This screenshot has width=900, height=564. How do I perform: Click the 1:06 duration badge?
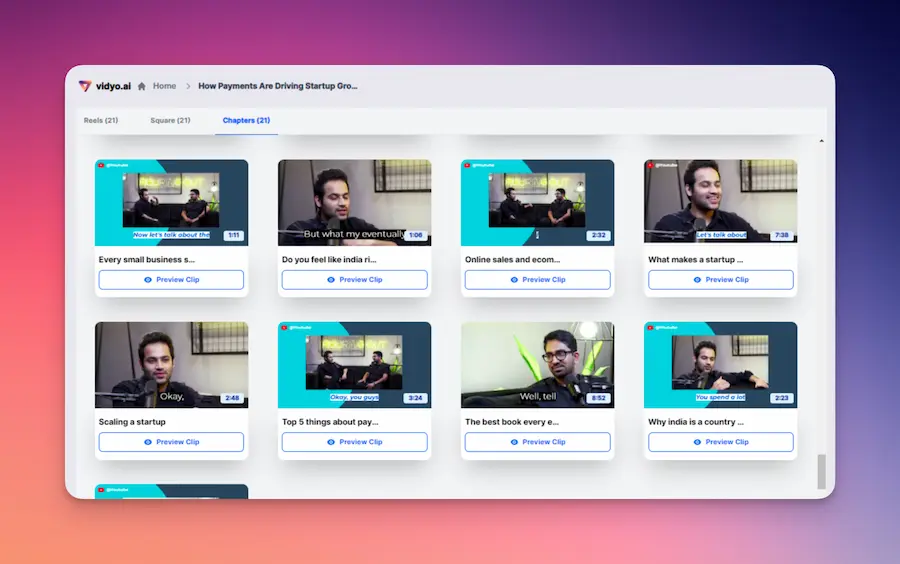416,235
